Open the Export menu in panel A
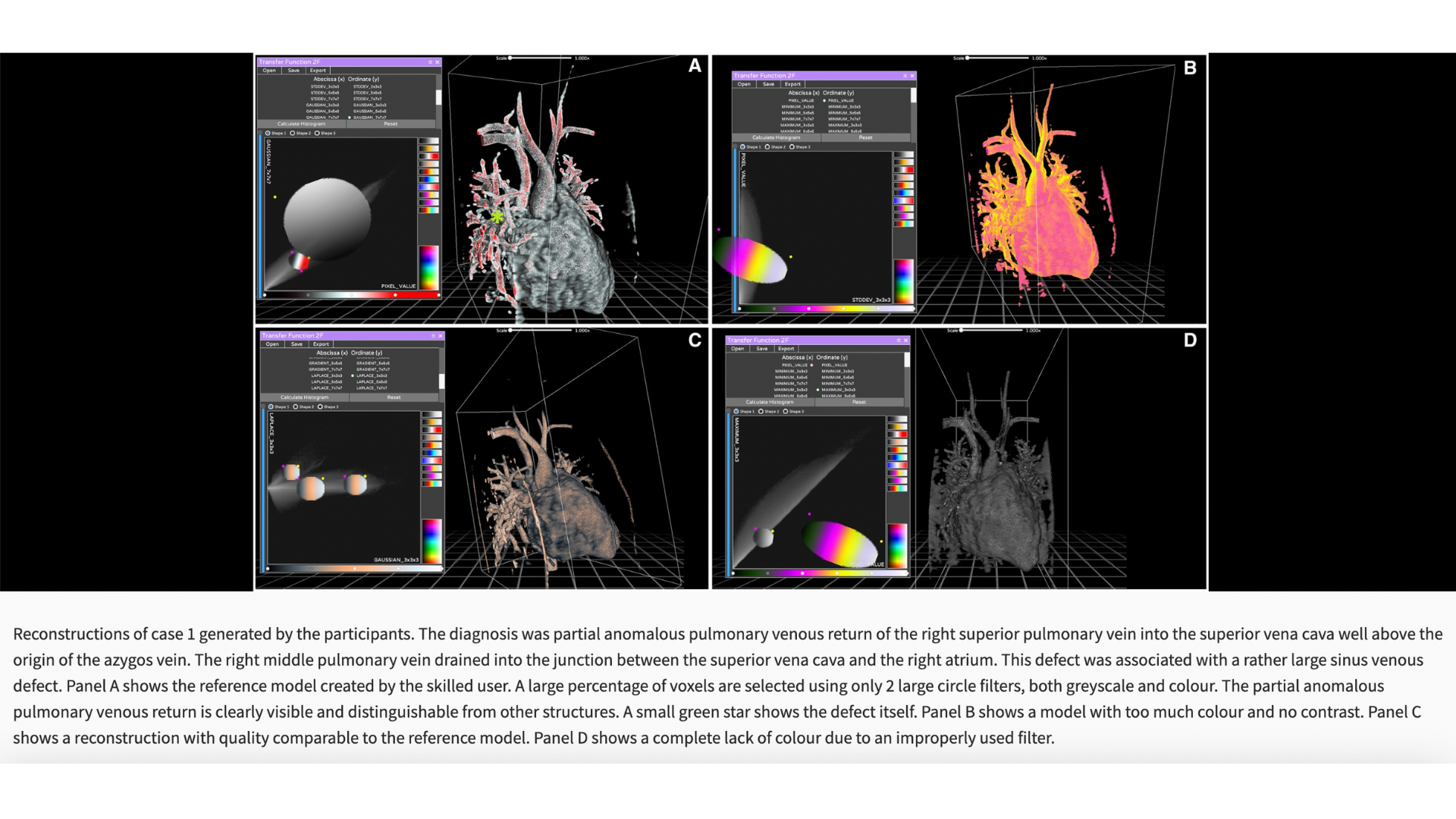This screenshot has width=1456, height=819. pyautogui.click(x=318, y=71)
